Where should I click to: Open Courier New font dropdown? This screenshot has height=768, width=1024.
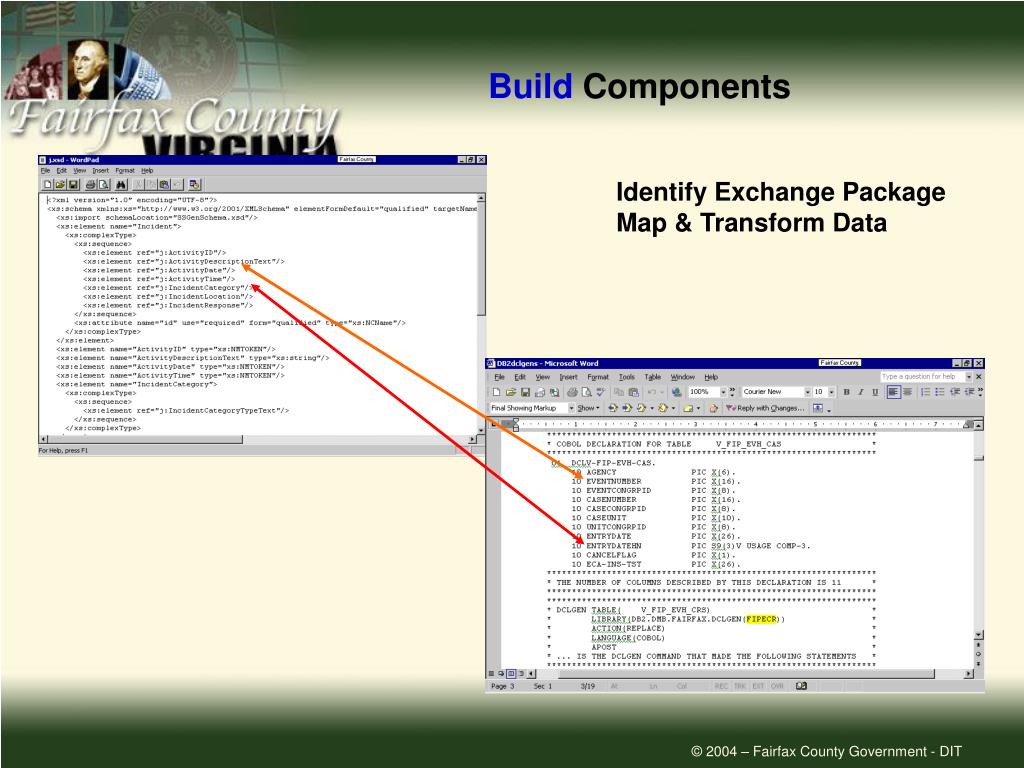click(x=808, y=392)
